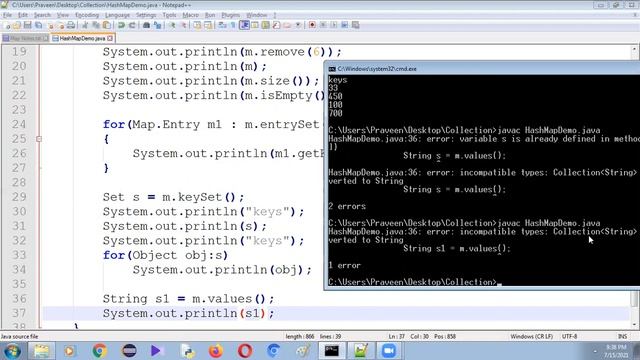Save the file using the Save toolbar icon
This screenshot has width=640, height=360.
tap(28, 25)
